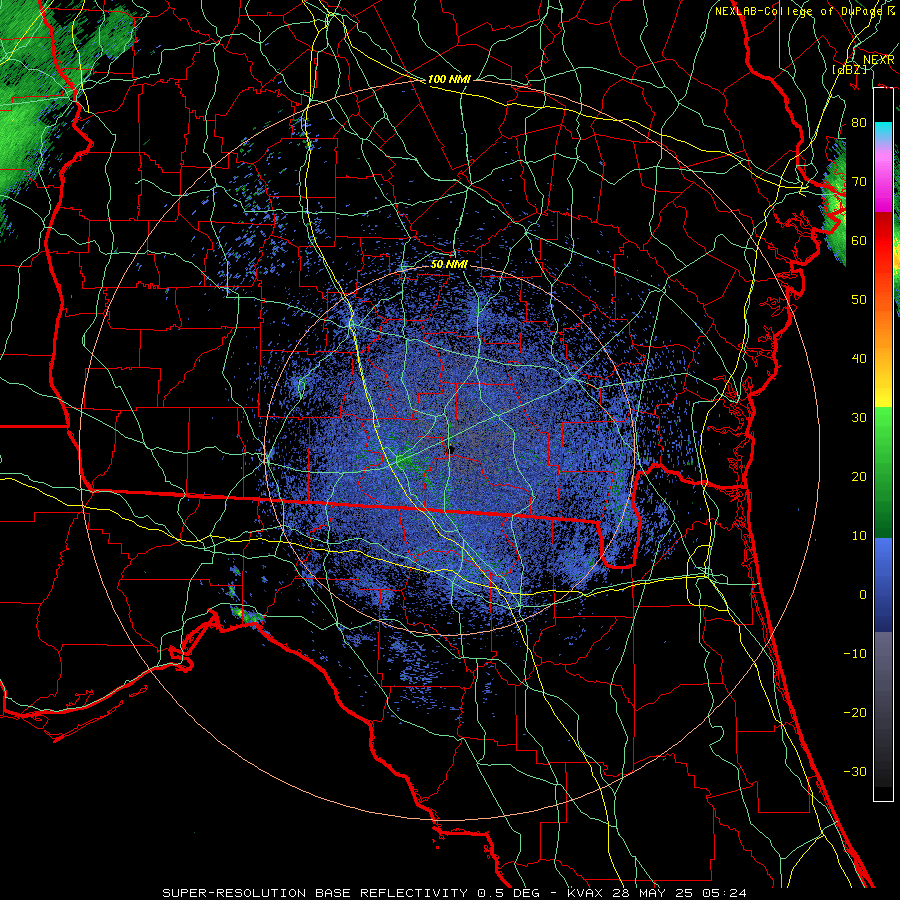
Task: Click the bright green segment of the color bar
Action: coord(883,436)
